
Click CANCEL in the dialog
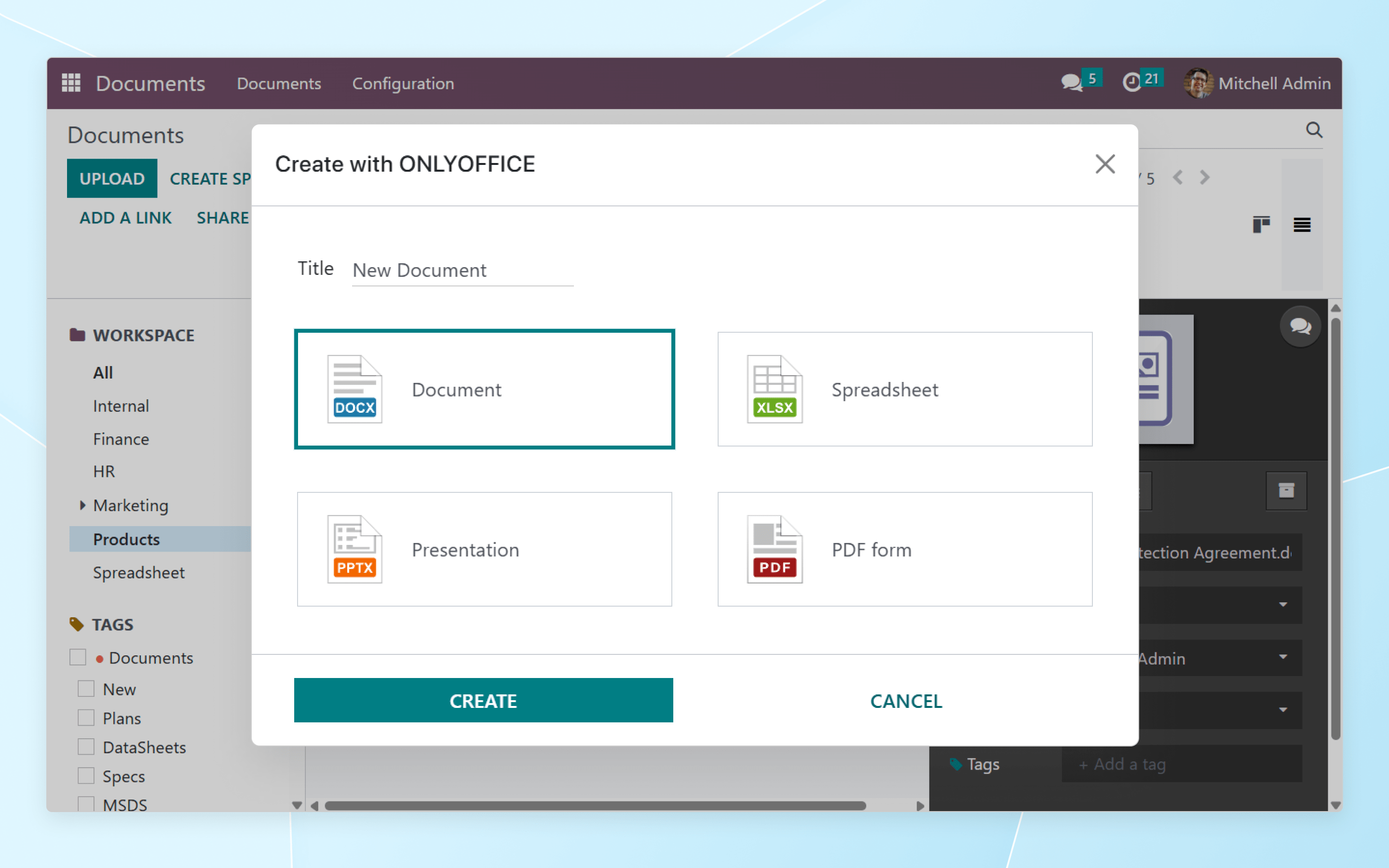click(906, 701)
